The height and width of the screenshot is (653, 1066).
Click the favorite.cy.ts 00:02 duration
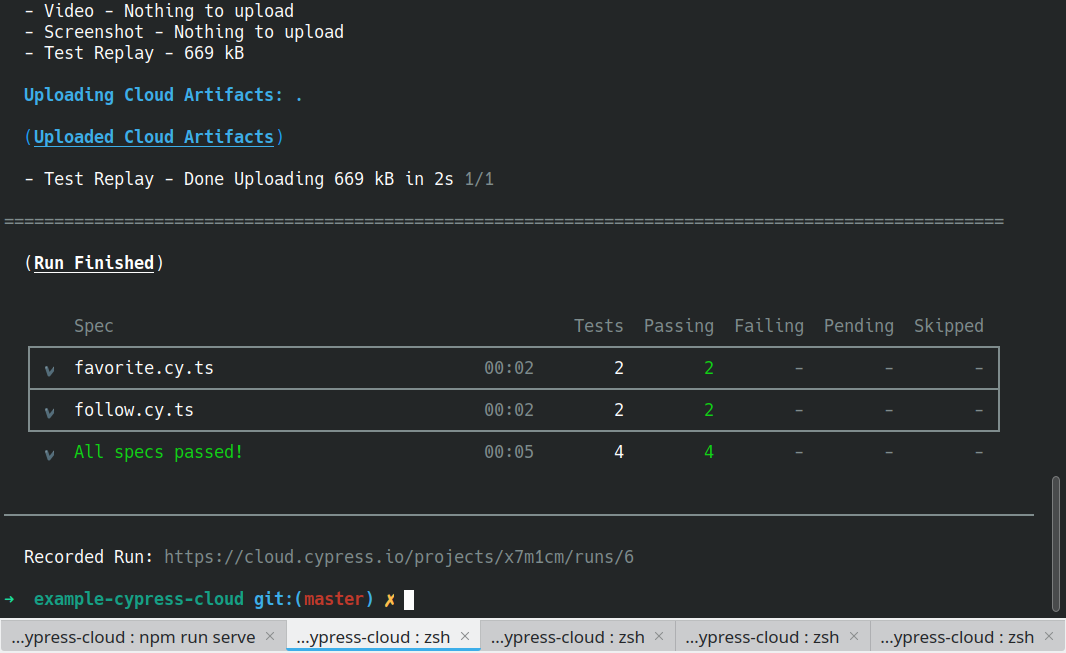[x=509, y=368]
